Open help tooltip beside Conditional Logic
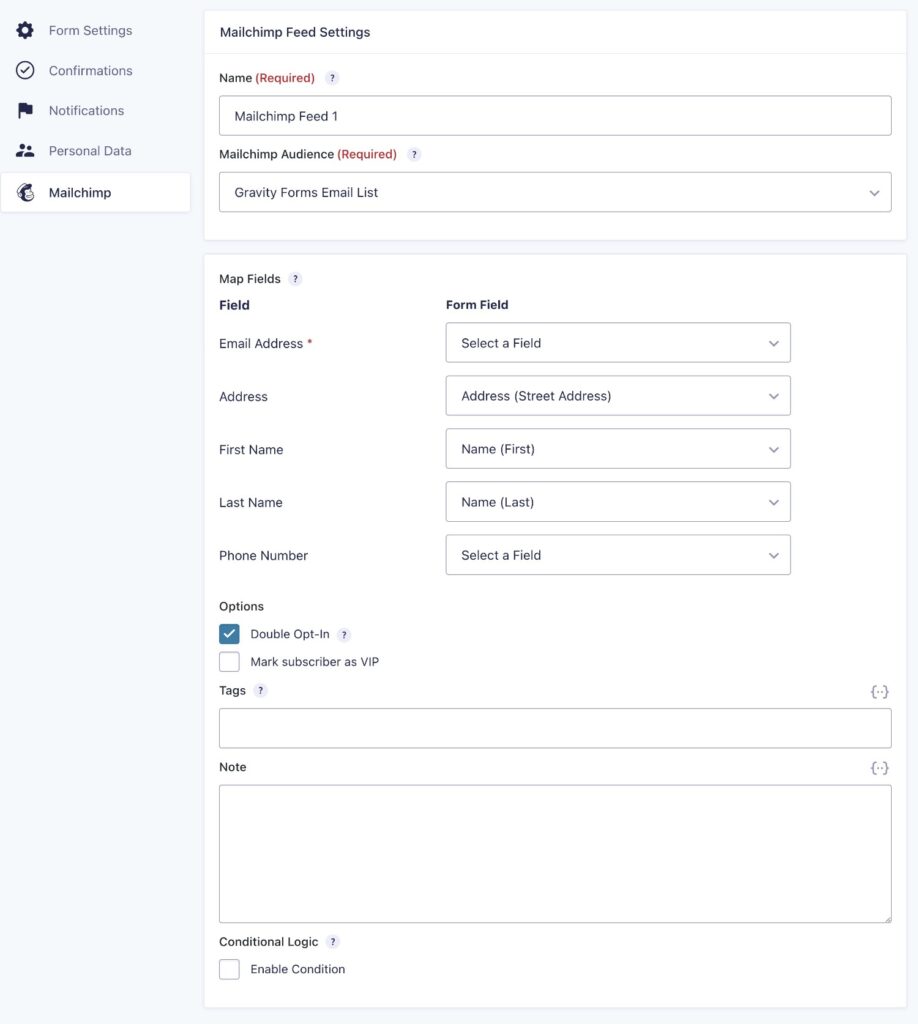 point(333,942)
